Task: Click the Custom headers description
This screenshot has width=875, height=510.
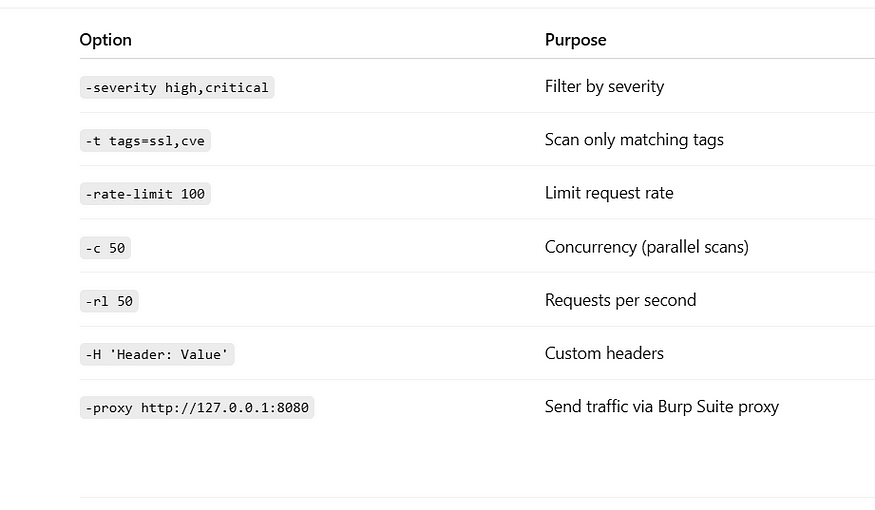Action: click(604, 353)
